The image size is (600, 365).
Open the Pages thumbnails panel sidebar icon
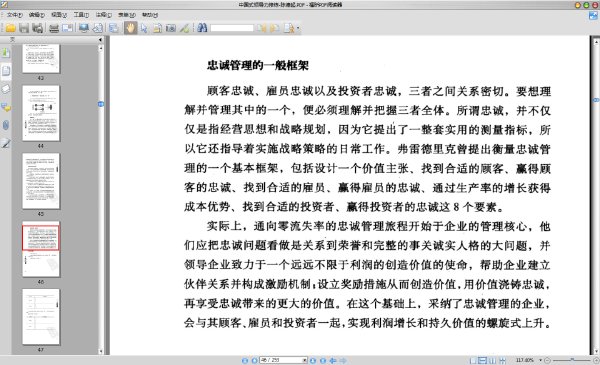[6, 71]
